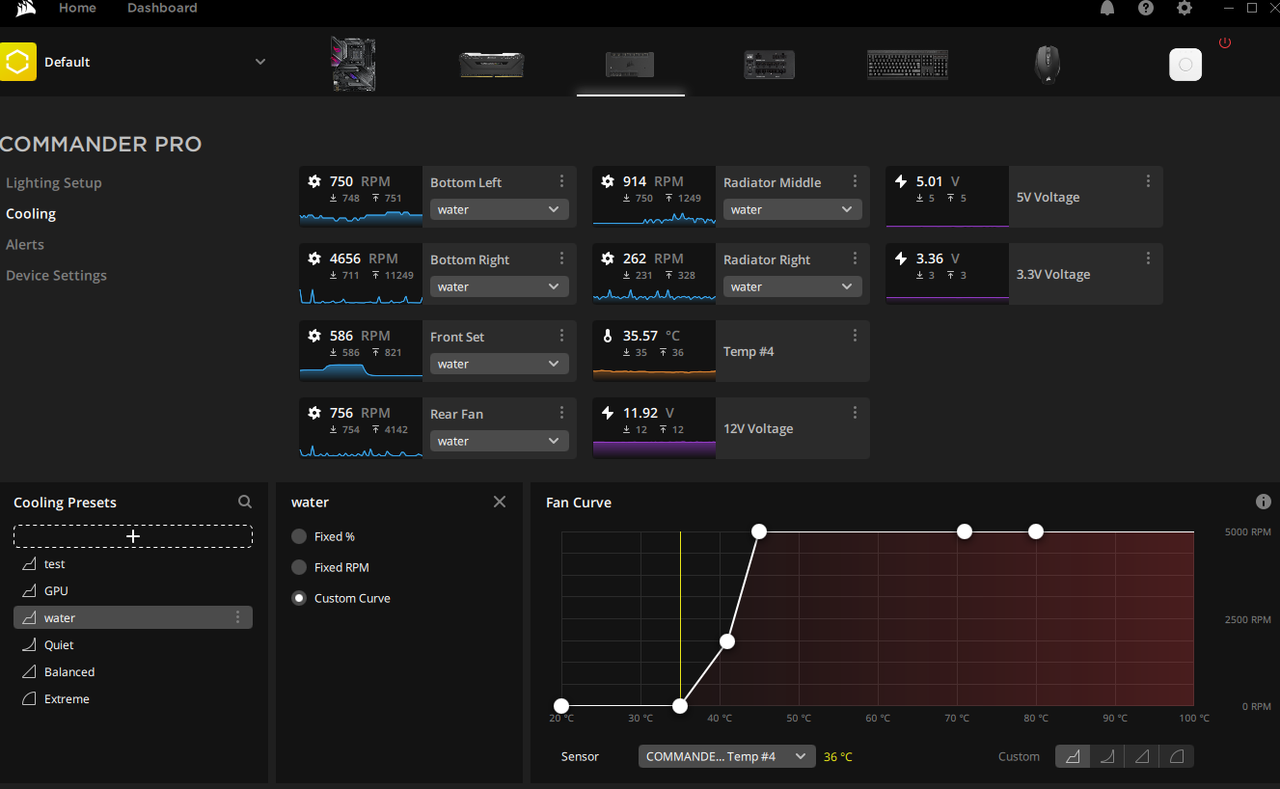Expand the Default profile dropdown
This screenshot has height=789, width=1280.
point(260,61)
